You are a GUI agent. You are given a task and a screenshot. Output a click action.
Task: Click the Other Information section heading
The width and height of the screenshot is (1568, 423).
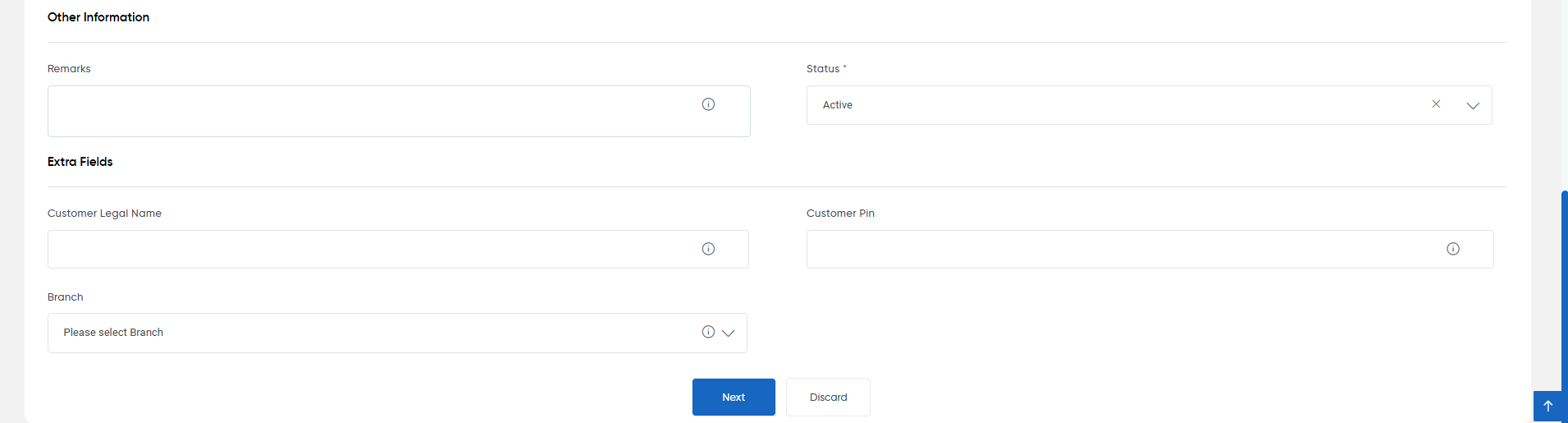click(98, 17)
